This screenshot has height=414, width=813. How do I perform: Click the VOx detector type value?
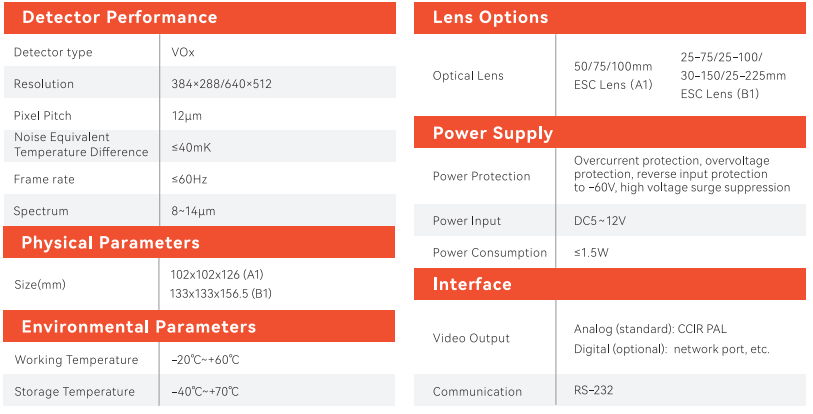(x=181, y=52)
